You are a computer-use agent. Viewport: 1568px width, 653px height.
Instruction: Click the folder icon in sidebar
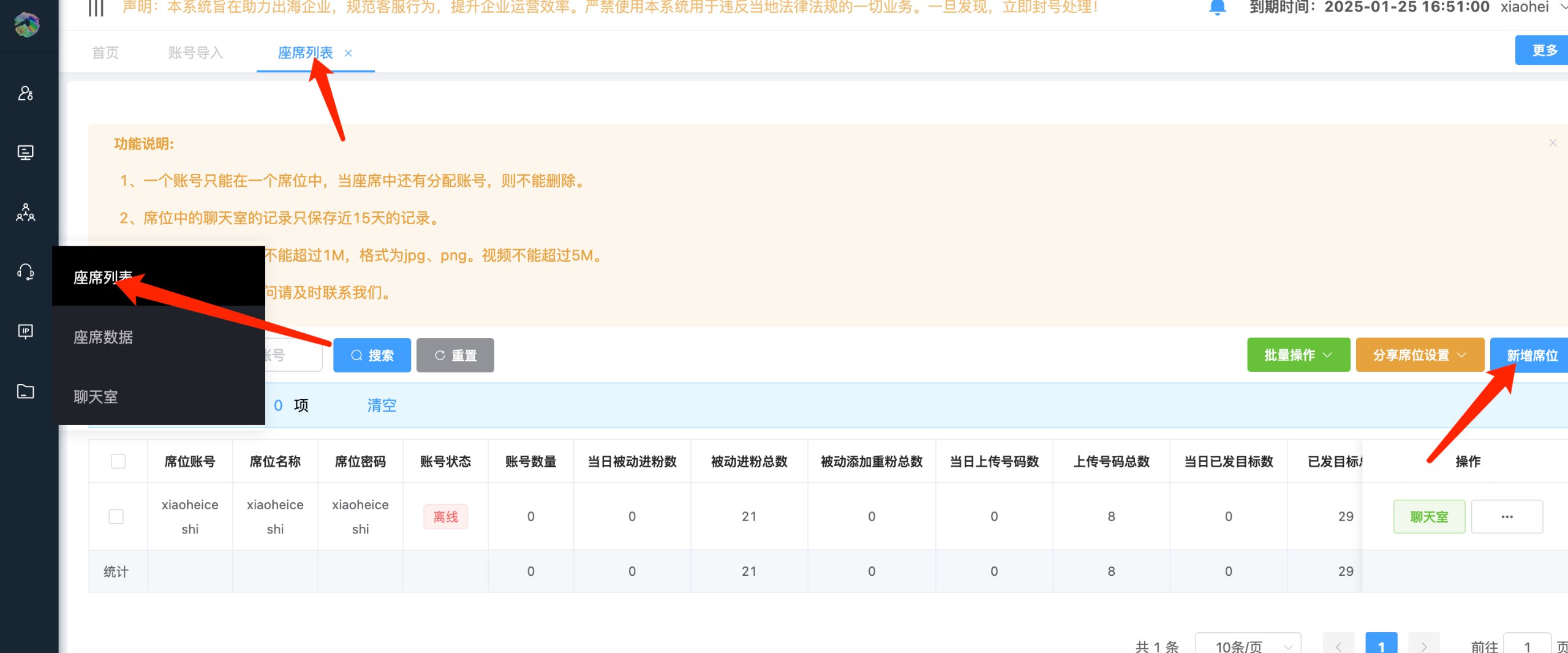coord(25,391)
